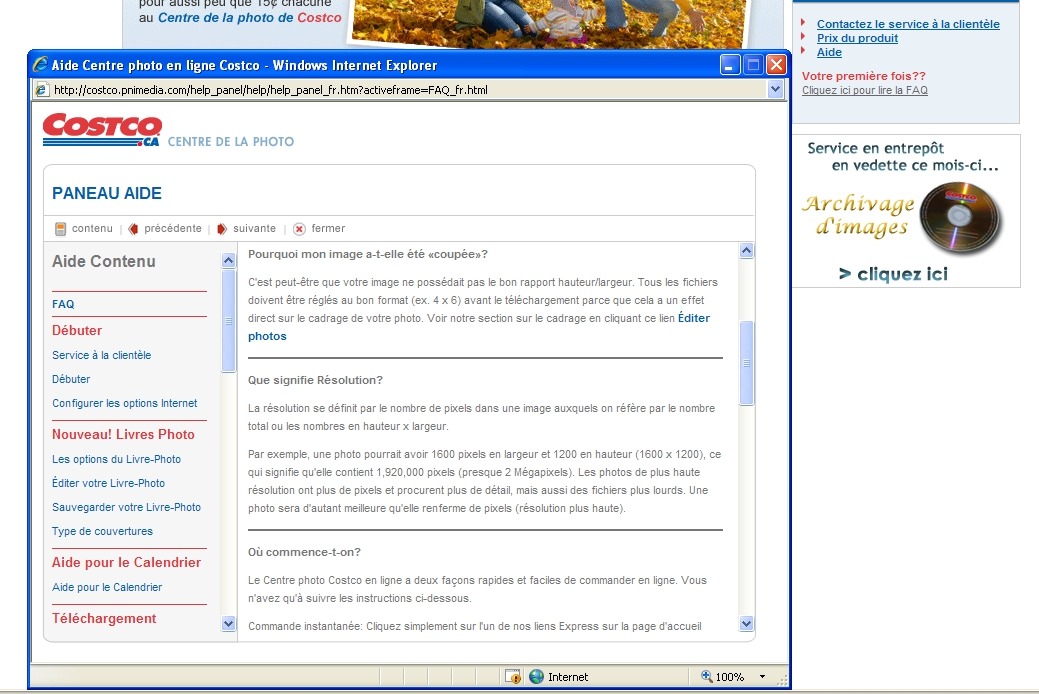Open Sauvegarder votre Livre-Photo topic
The width and height of the screenshot is (1039, 694).
127,507
